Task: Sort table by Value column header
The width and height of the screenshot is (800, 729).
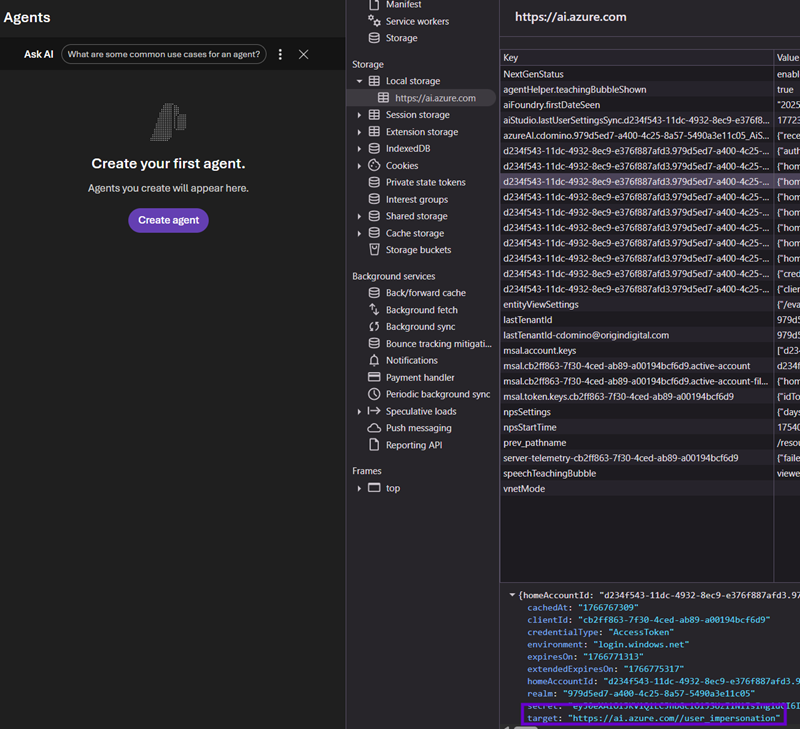Action: click(x=787, y=58)
